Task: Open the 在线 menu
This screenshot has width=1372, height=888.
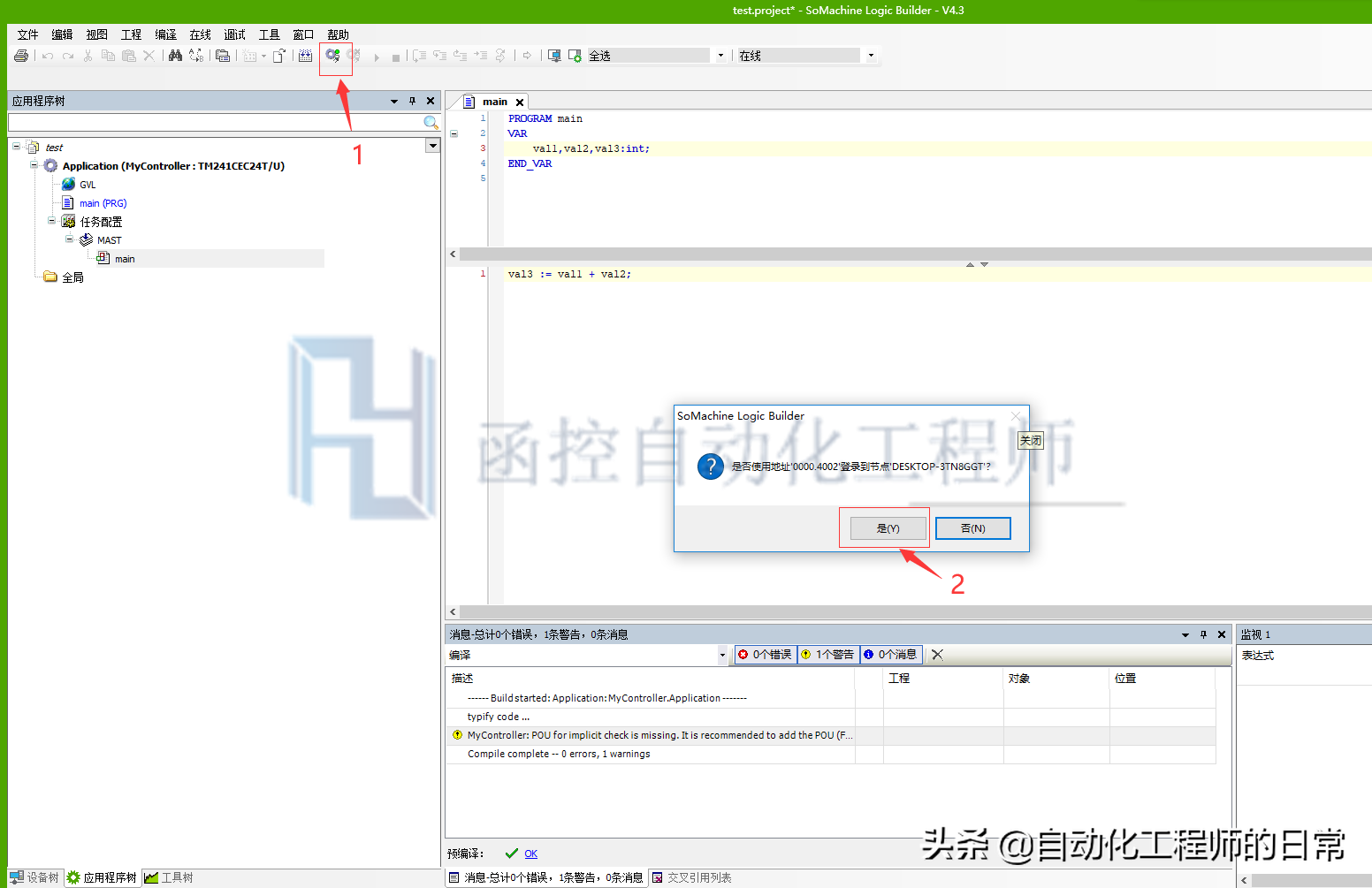Action: 200,34
